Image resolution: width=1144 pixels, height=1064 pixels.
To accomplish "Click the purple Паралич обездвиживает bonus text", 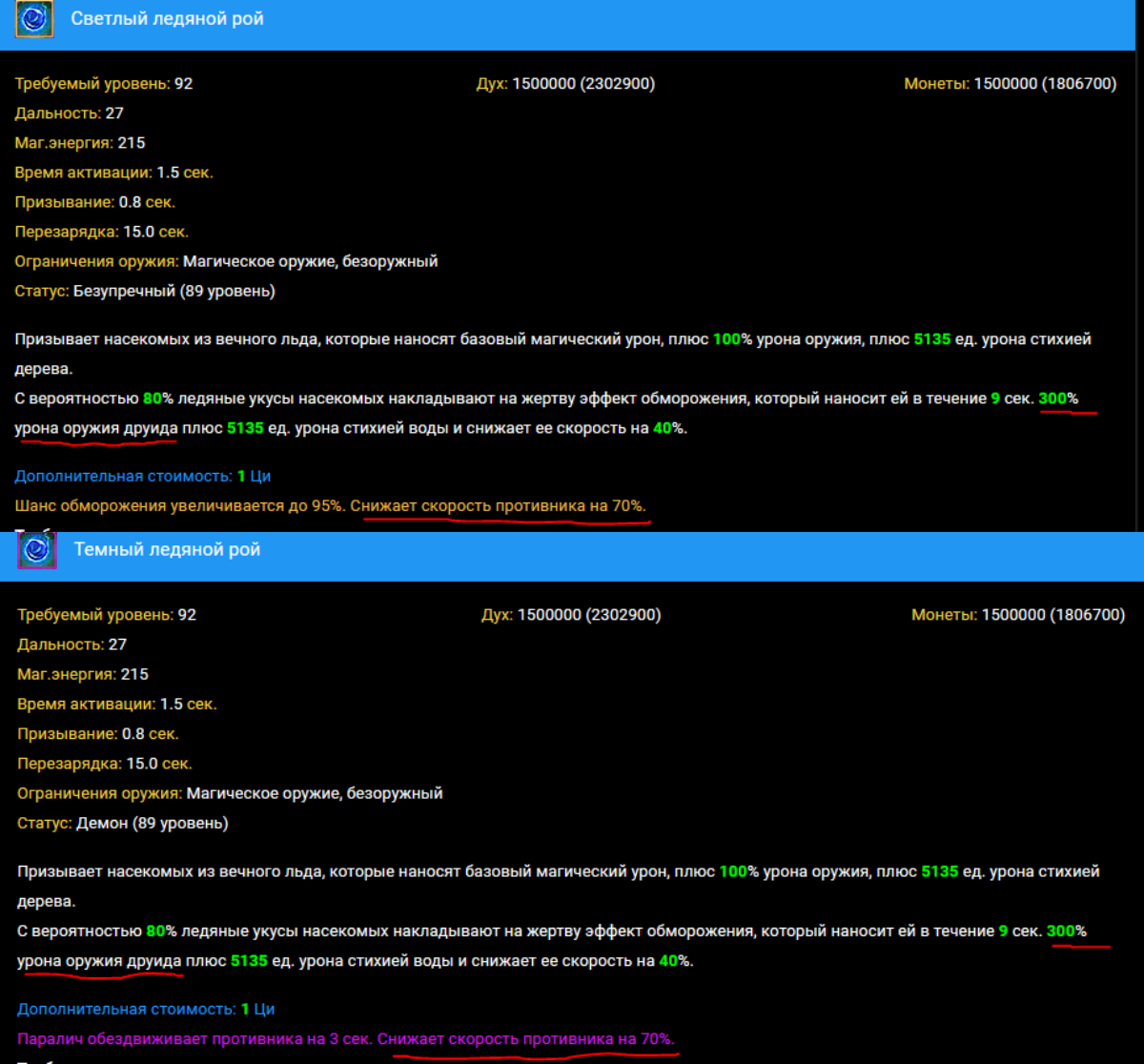I will 195,1038.
